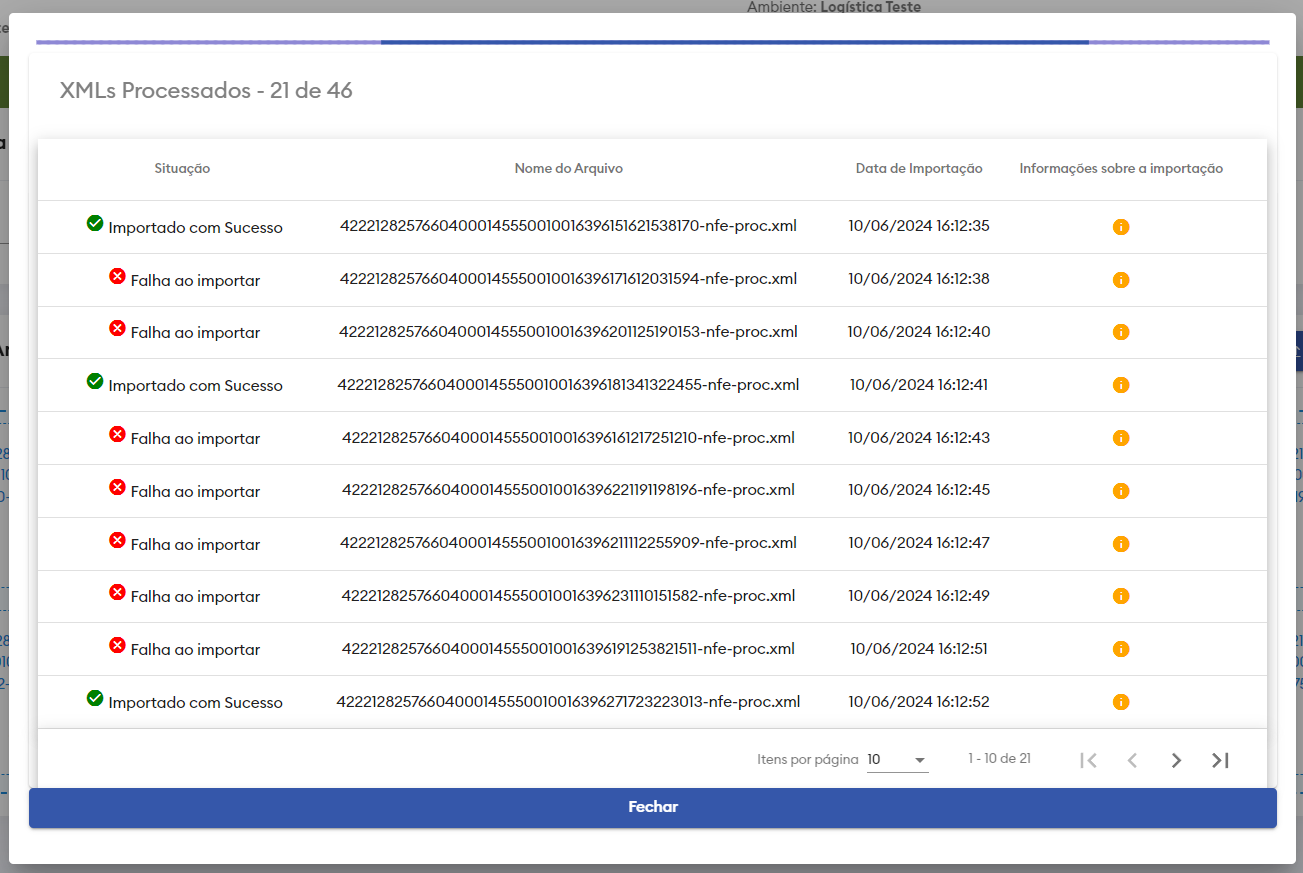Click Importado com Sucesso in the last row
The image size is (1303, 873).
click(x=195, y=703)
